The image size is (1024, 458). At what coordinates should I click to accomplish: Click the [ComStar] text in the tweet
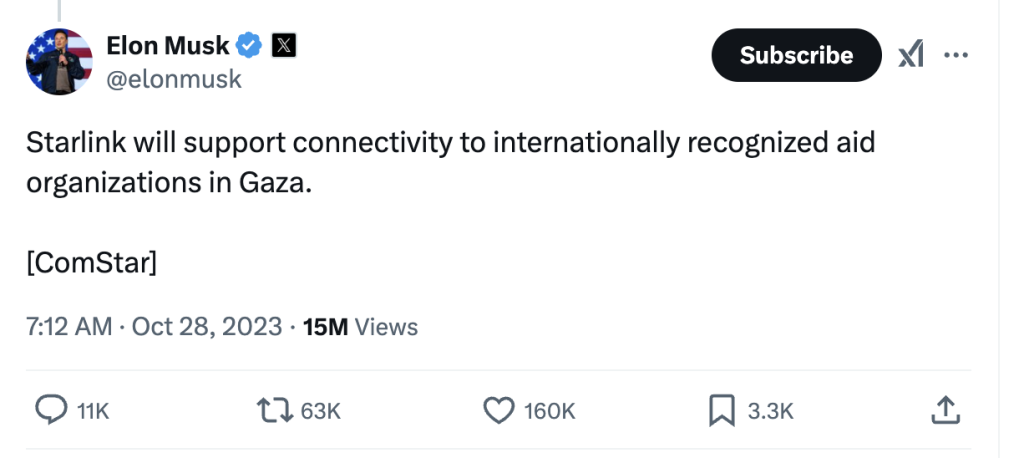[92, 264]
